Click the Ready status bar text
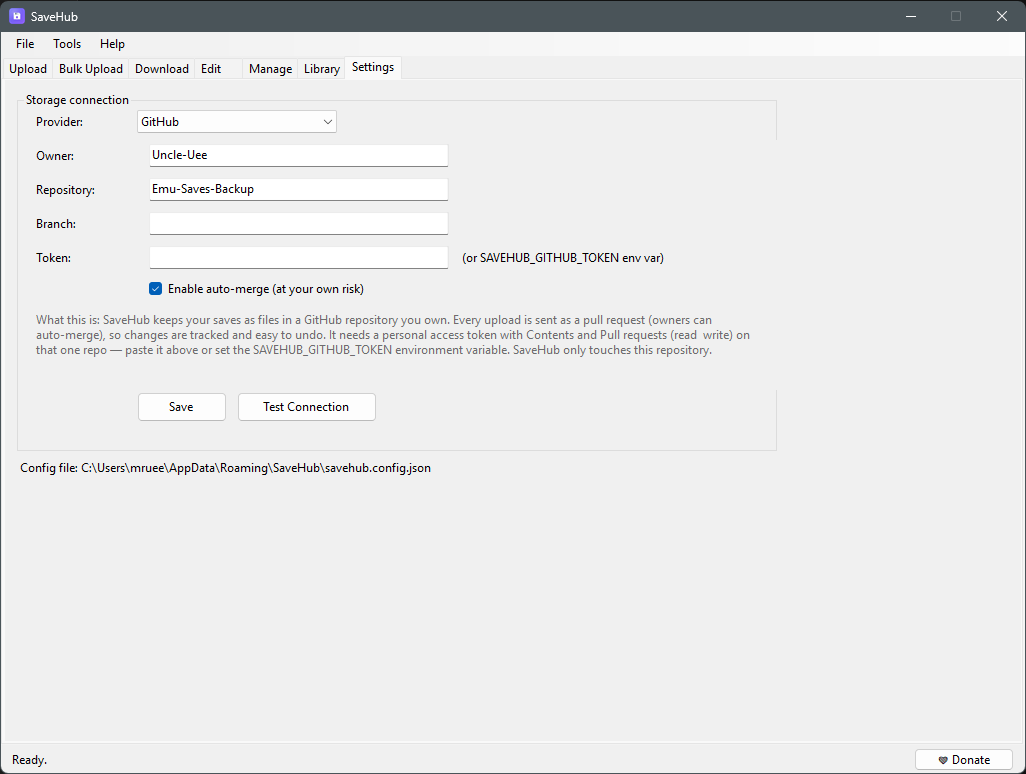Screen dimensions: 1026x774 coord(29,760)
